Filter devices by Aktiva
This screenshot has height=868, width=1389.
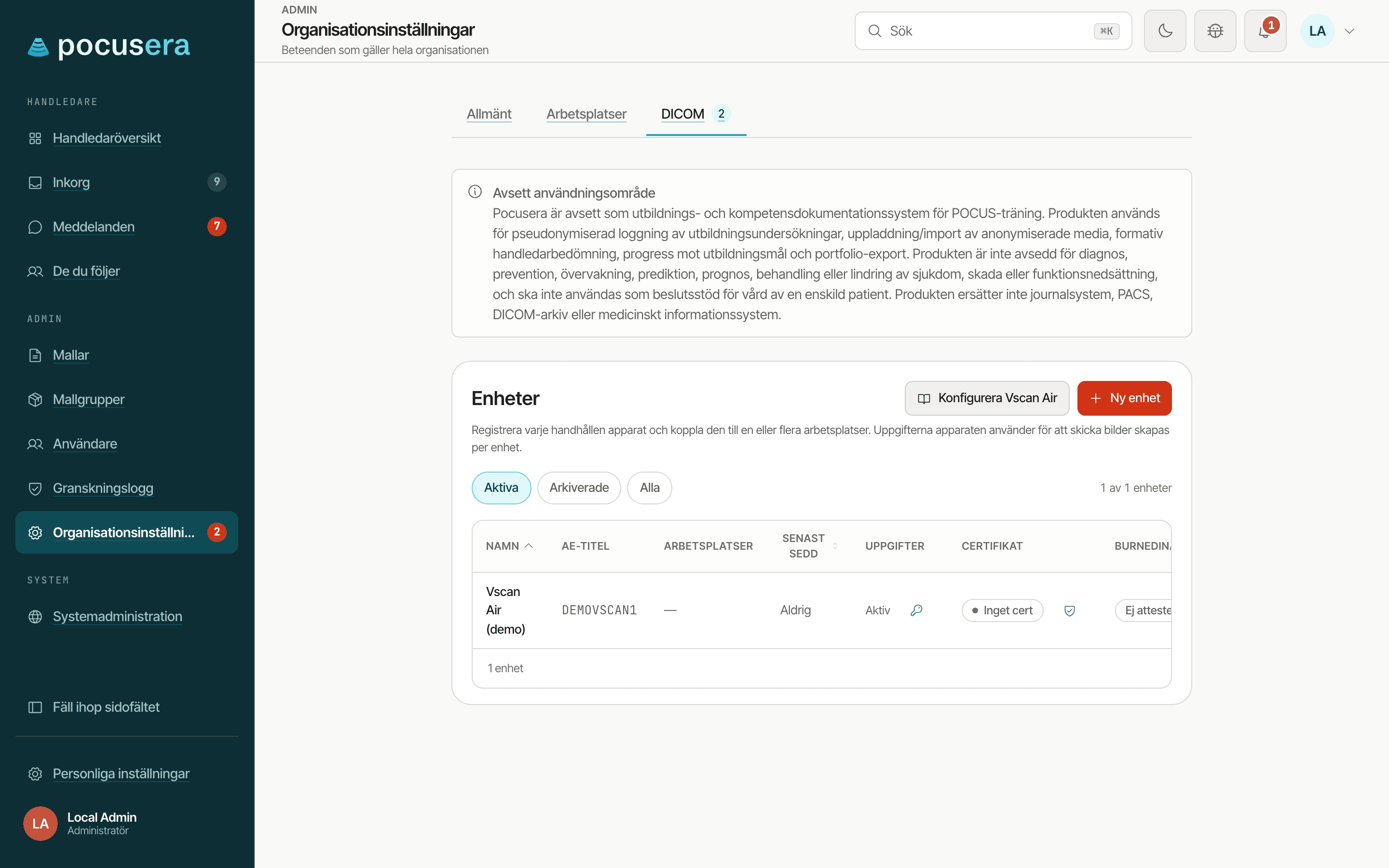(x=501, y=488)
